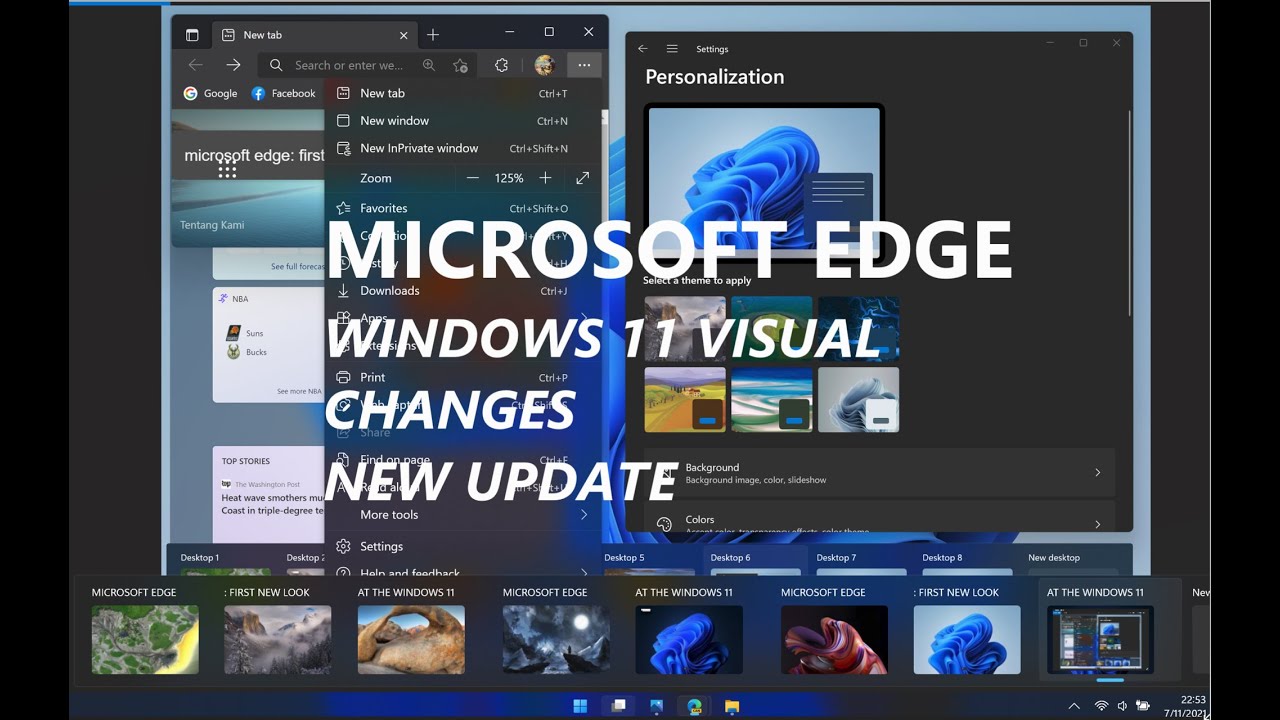
Task: Open new tab plus button in Edge
Action: tap(433, 34)
